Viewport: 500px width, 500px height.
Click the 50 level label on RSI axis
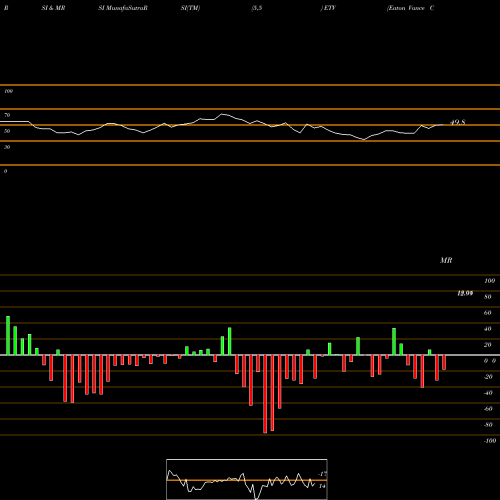7,131
